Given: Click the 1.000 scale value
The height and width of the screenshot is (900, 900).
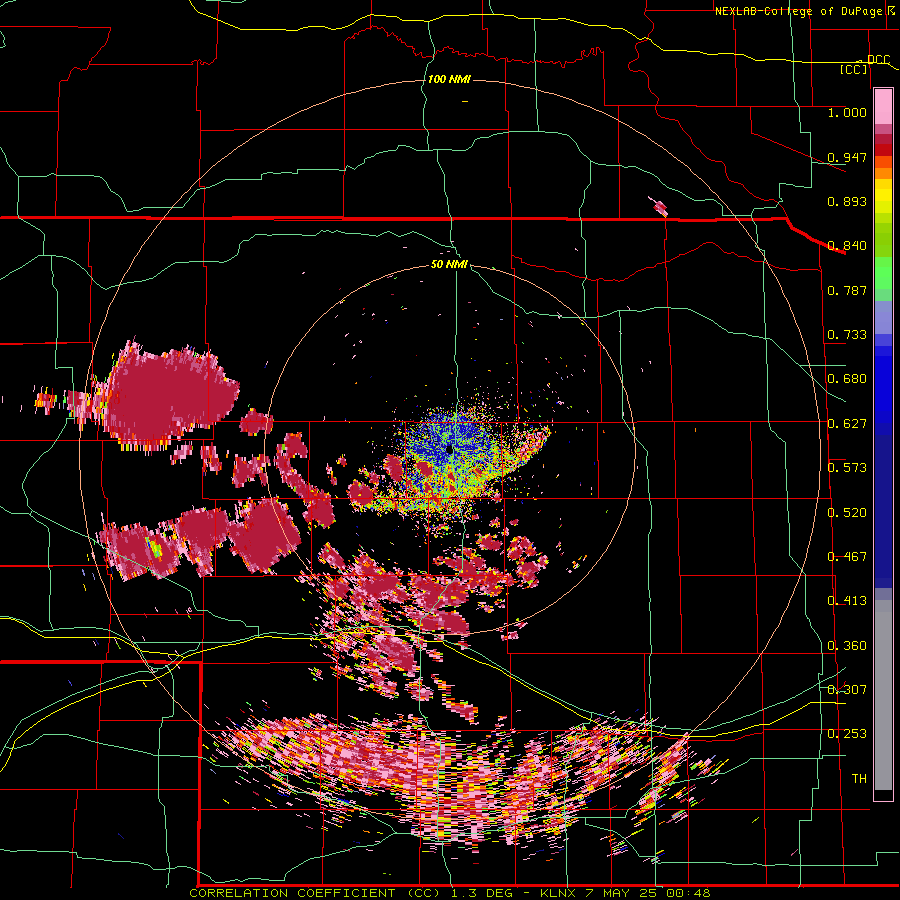Looking at the screenshot, I should [847, 112].
